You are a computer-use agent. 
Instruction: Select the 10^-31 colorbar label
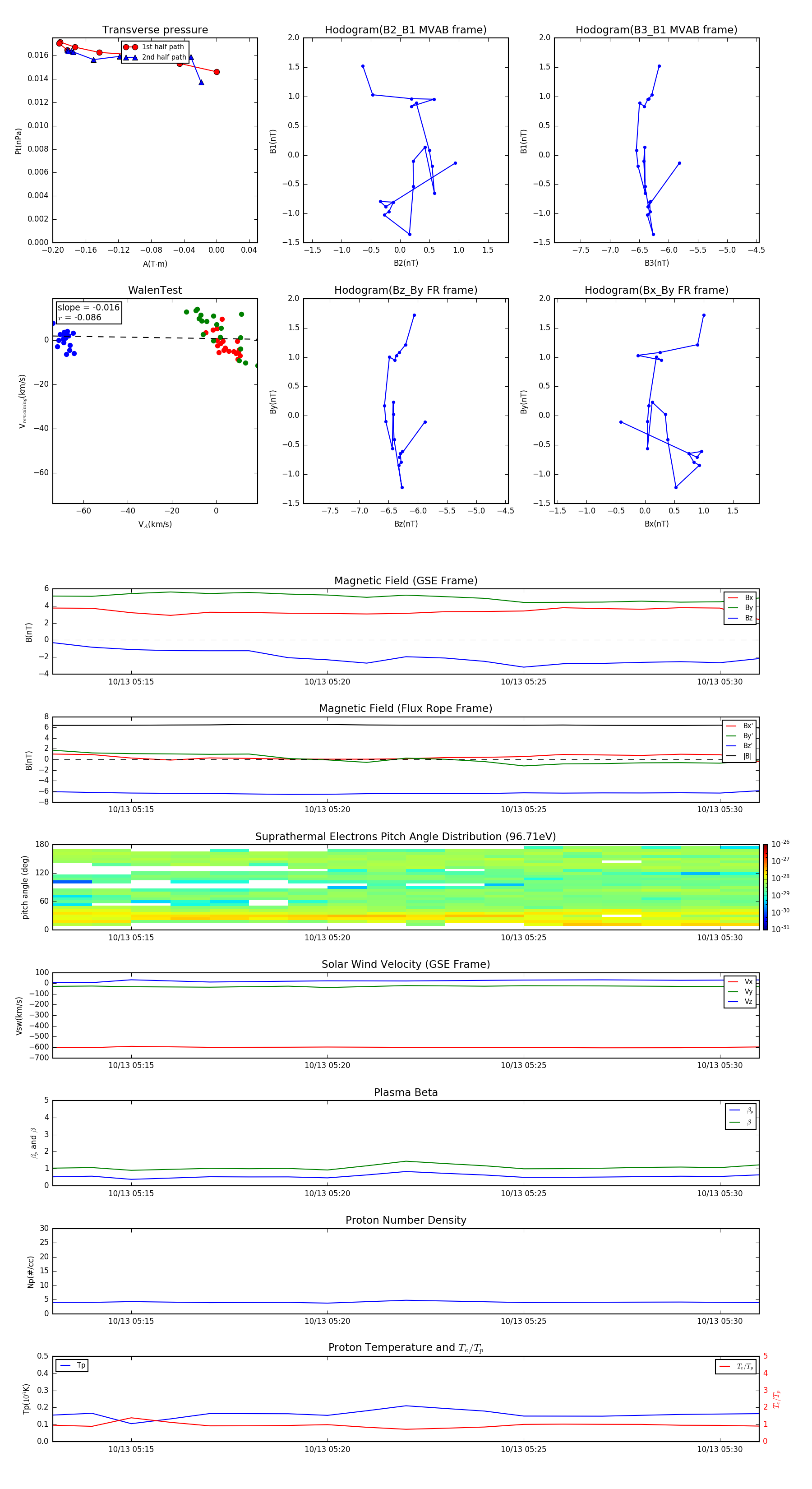pyautogui.click(x=780, y=929)
